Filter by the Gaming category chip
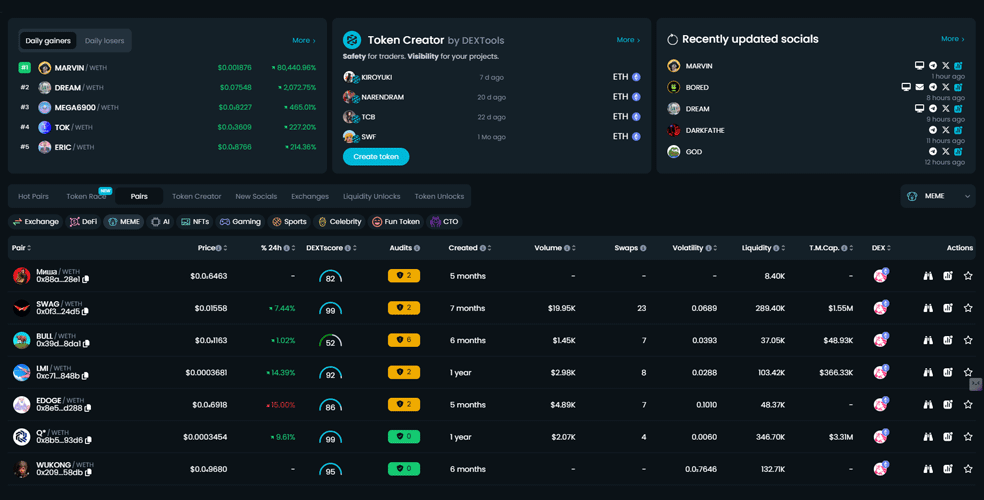 pos(240,221)
